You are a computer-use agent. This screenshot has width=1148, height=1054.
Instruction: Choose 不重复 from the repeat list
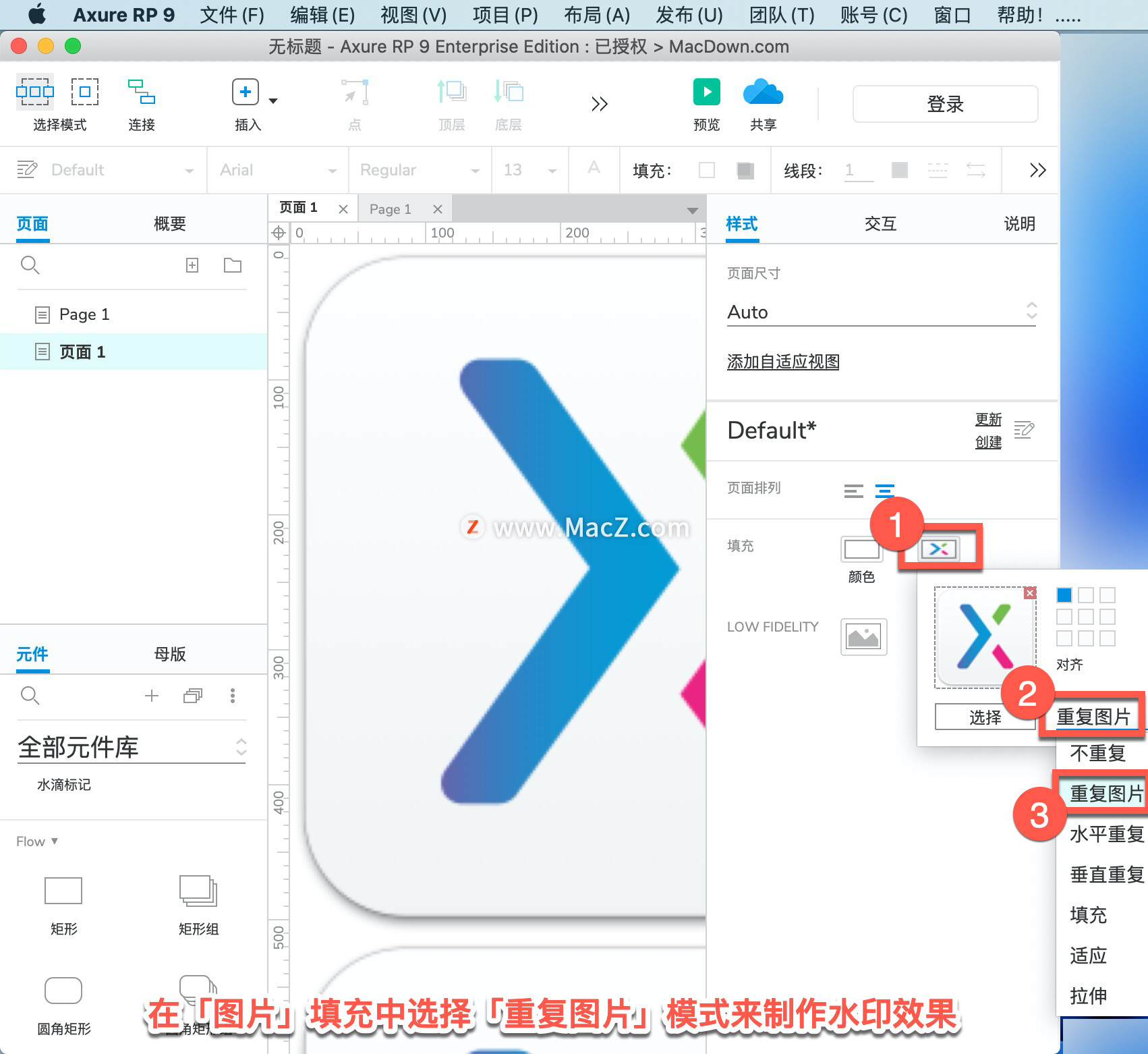point(1098,753)
